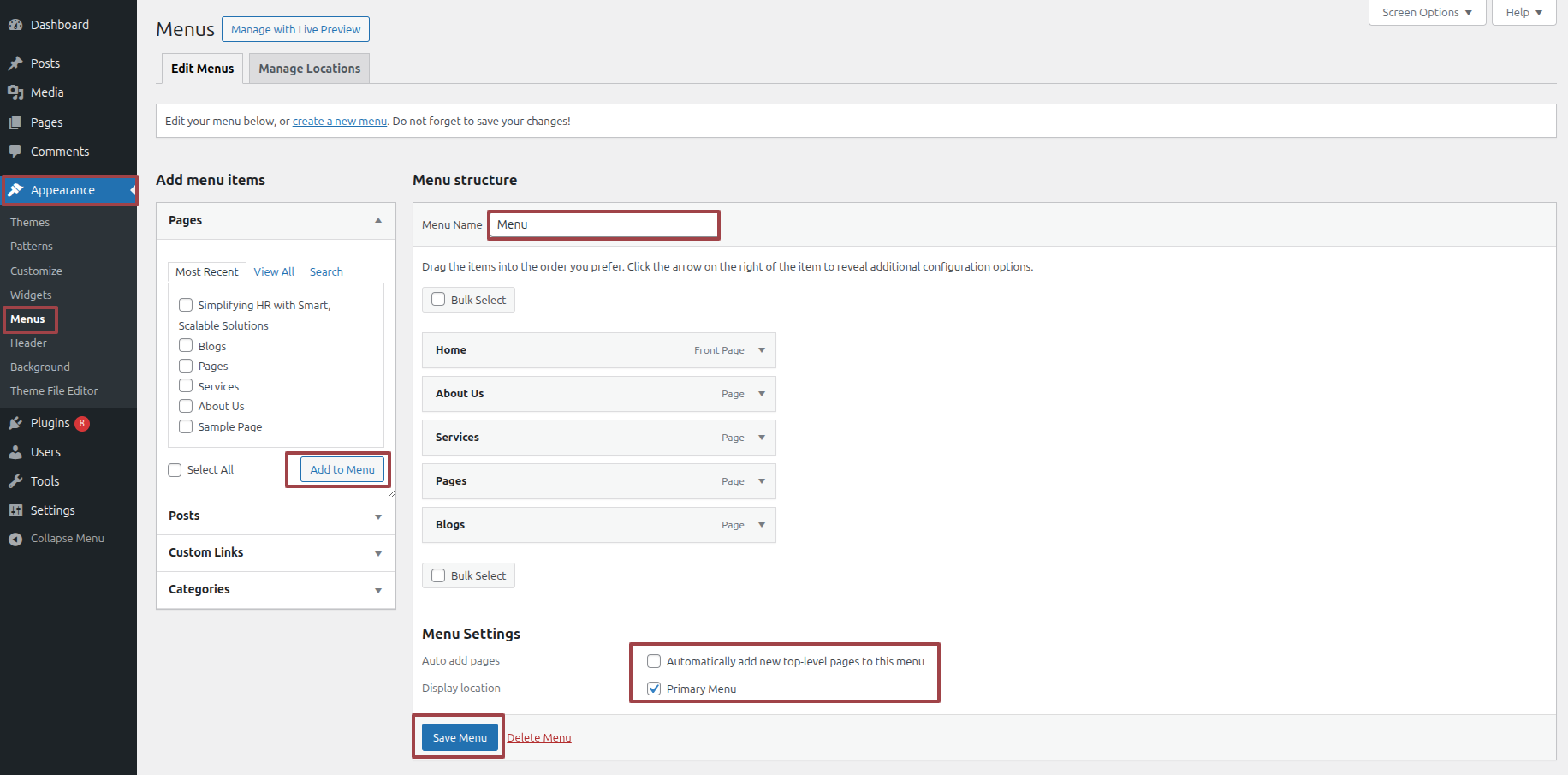Click the Posts pushpin icon
1568x775 pixels.
[x=15, y=63]
